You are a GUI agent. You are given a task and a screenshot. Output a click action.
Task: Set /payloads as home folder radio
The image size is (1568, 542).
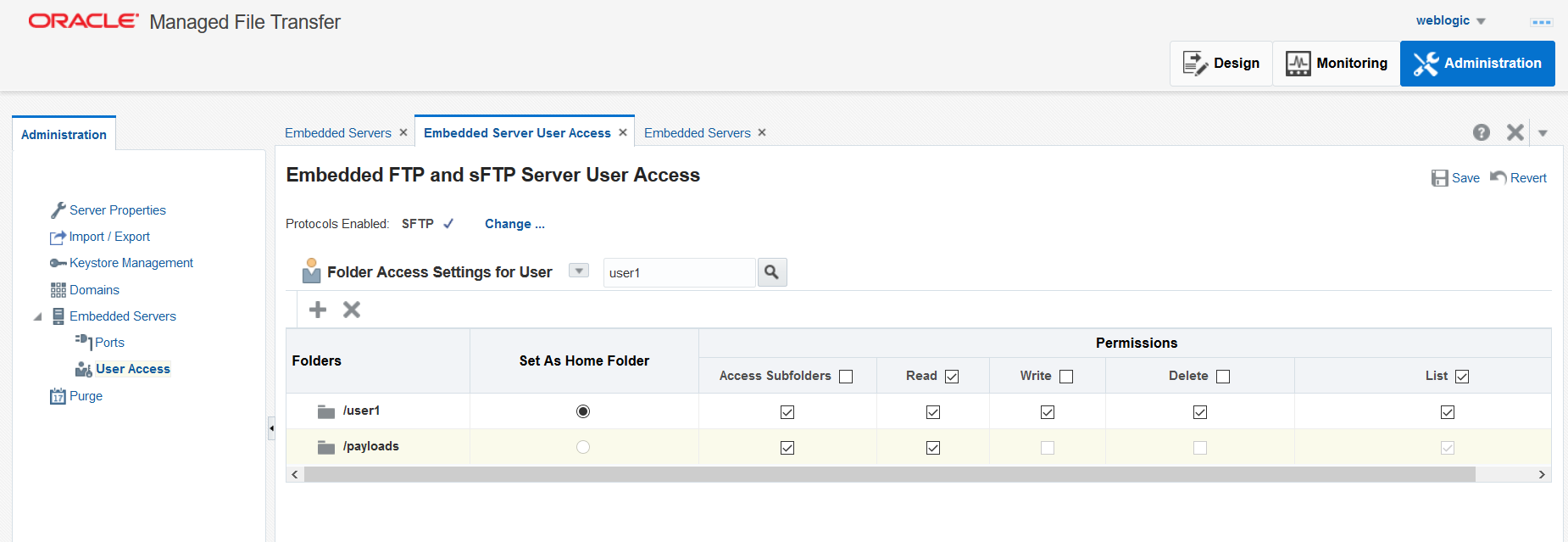[583, 447]
